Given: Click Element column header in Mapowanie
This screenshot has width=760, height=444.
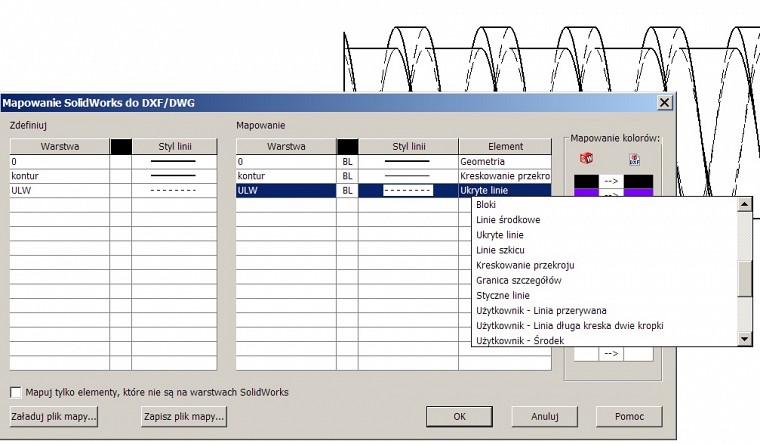Looking at the screenshot, I should [x=505, y=146].
